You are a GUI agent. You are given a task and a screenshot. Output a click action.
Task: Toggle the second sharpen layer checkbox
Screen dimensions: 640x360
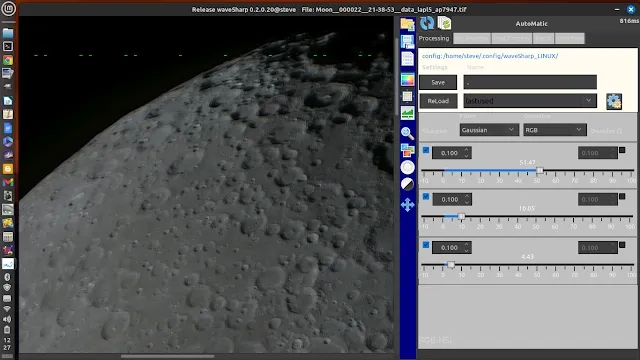tap(426, 196)
